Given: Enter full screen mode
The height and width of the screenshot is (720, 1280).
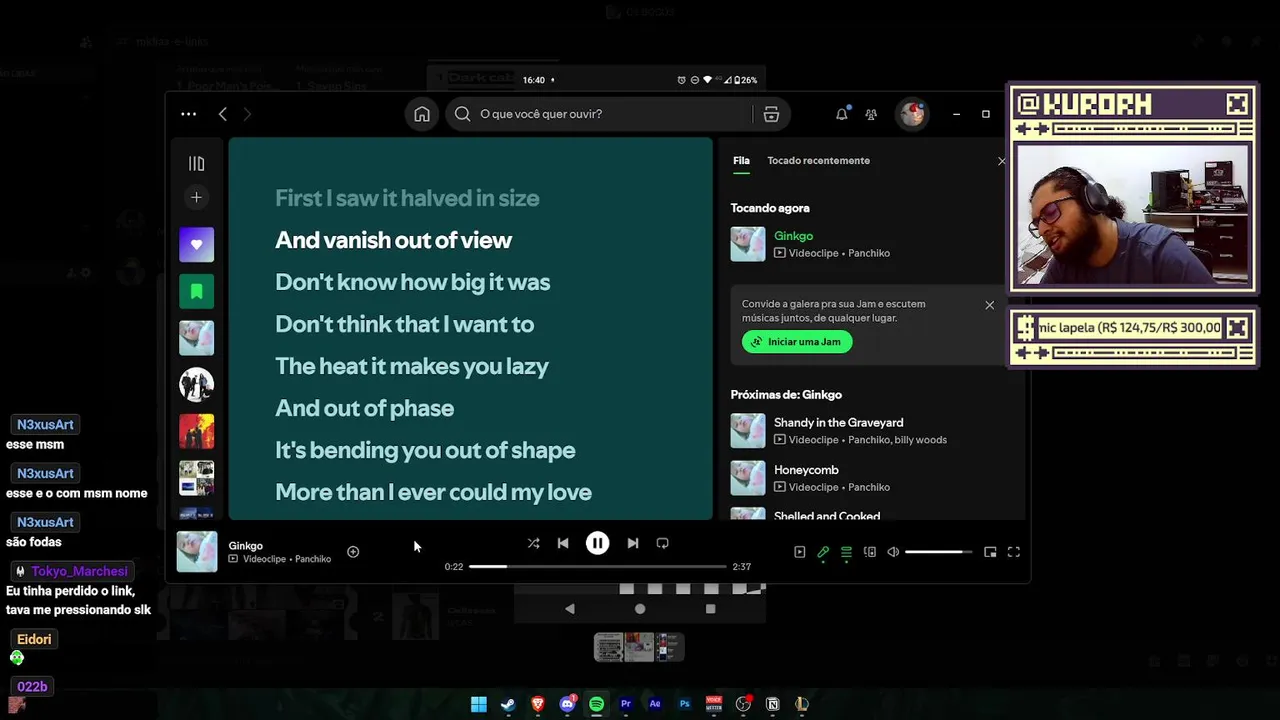Looking at the screenshot, I should tap(1013, 552).
